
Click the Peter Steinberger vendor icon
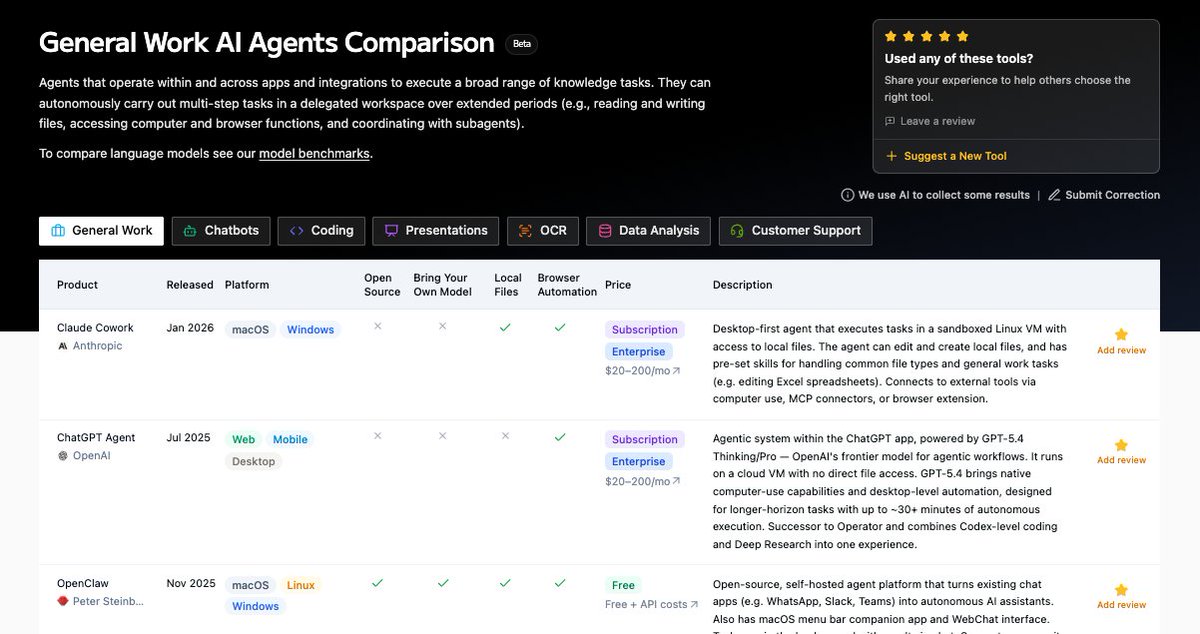(x=63, y=602)
